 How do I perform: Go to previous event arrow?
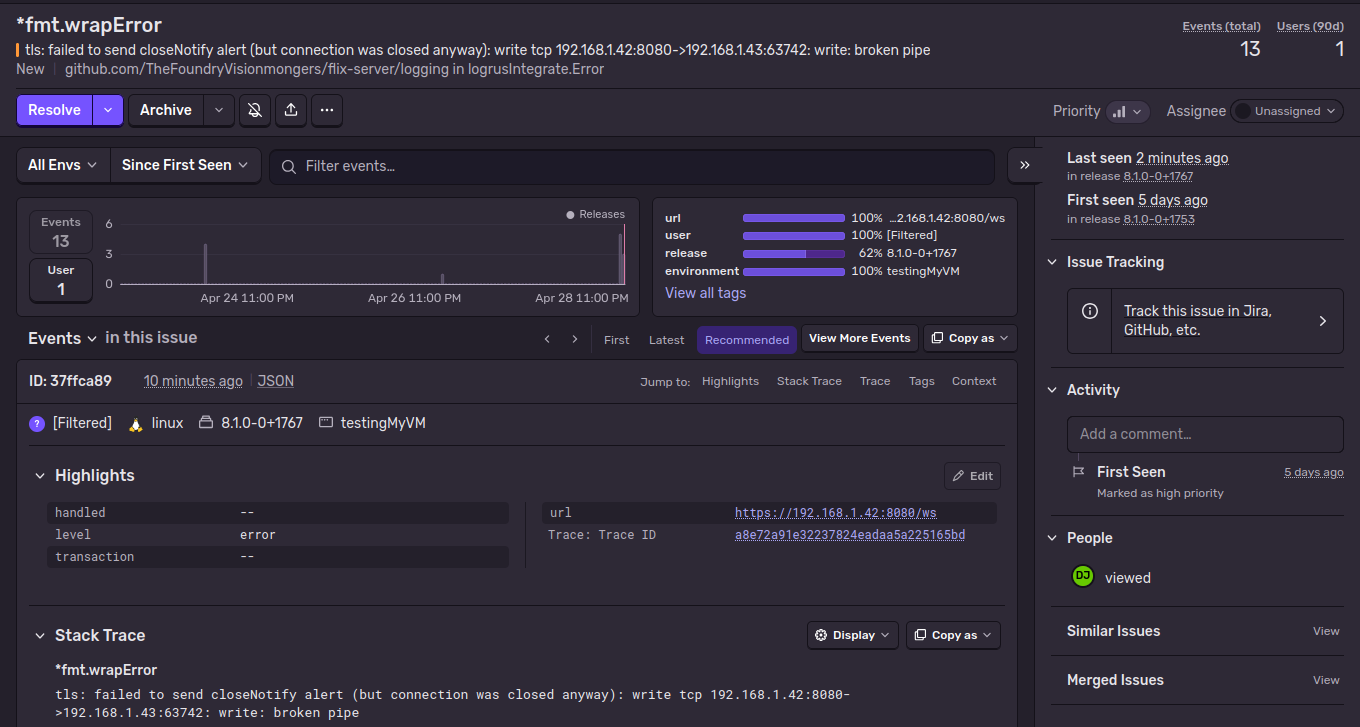pyautogui.click(x=547, y=339)
